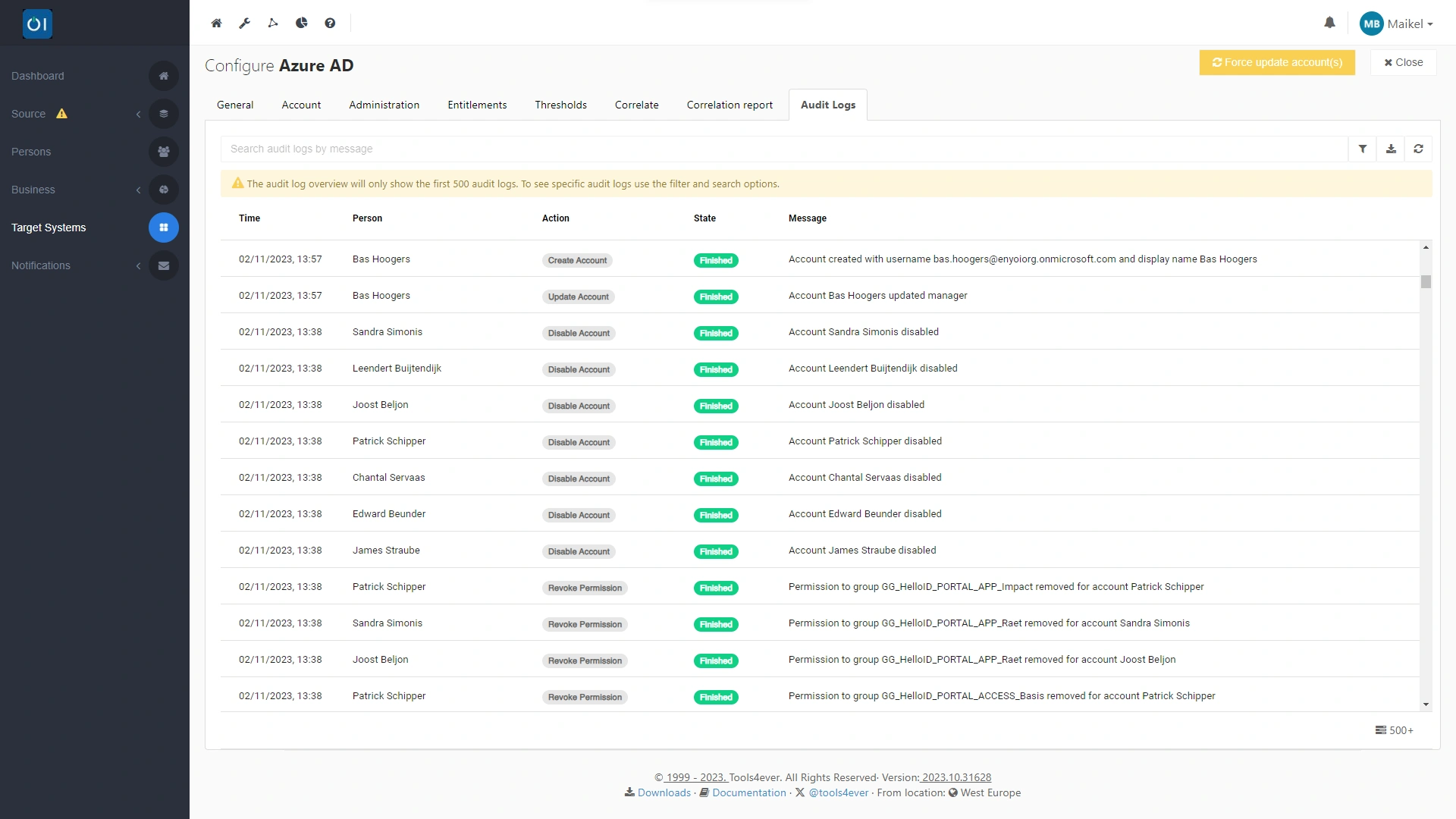Screen dimensions: 1456x819
Task: Click the Person column header
Action: coord(367,218)
